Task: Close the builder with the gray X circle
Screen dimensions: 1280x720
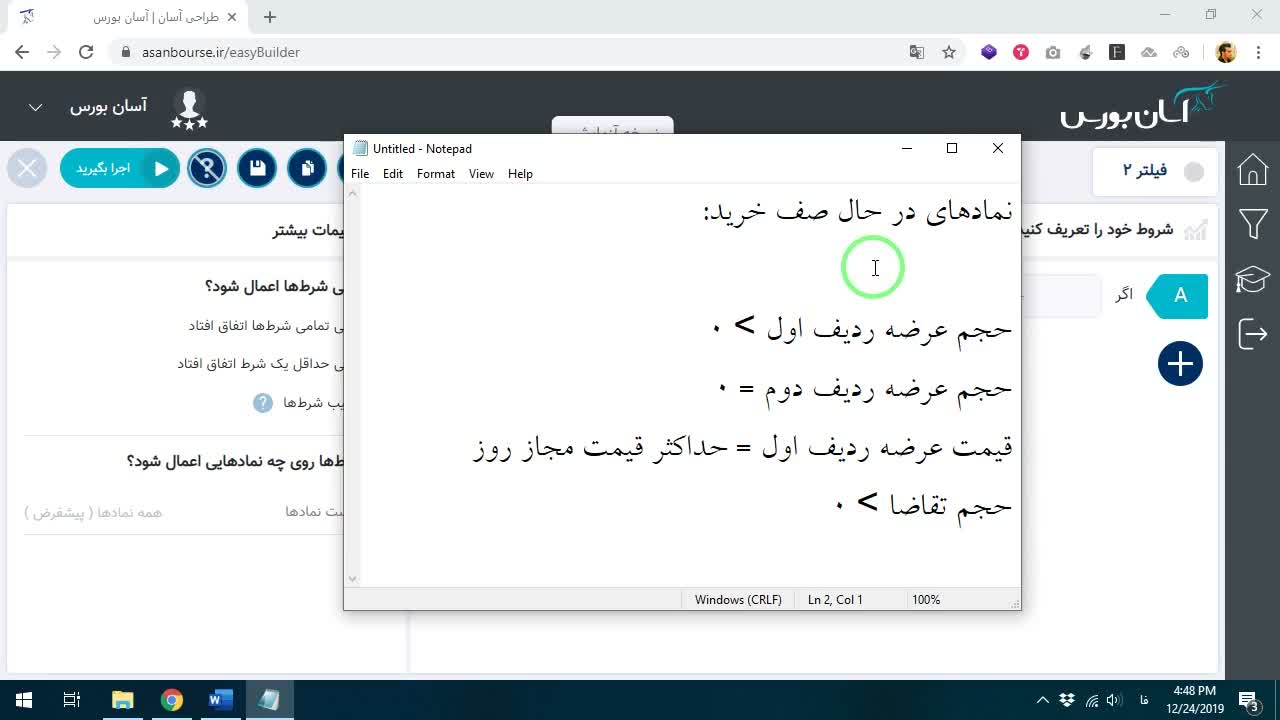Action: click(27, 169)
